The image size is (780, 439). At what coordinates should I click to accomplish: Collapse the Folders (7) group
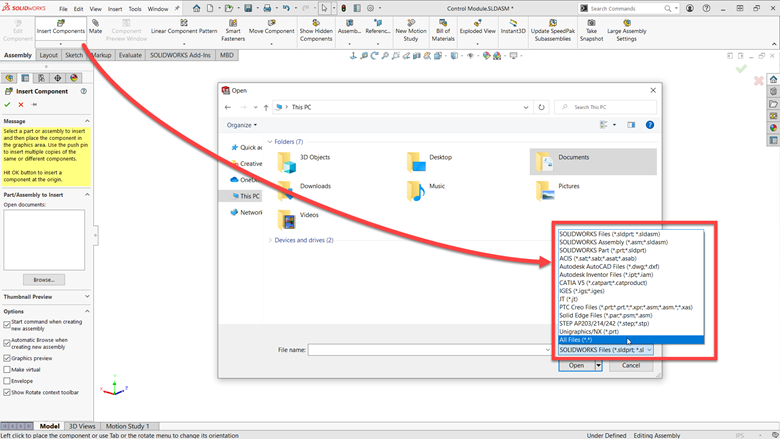(270, 142)
